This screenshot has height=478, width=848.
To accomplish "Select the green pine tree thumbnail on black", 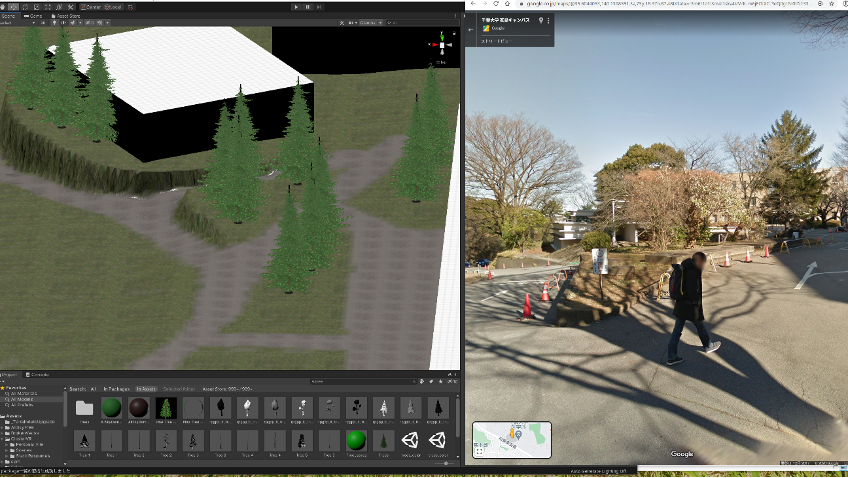I will pos(166,408).
